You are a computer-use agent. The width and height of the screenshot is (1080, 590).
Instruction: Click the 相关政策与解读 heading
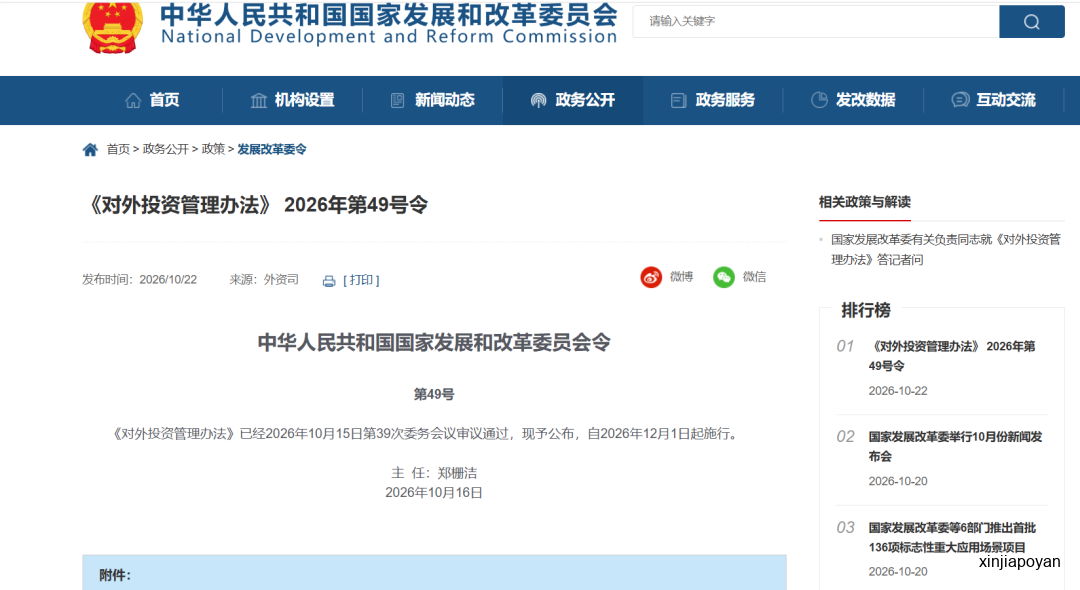click(864, 202)
